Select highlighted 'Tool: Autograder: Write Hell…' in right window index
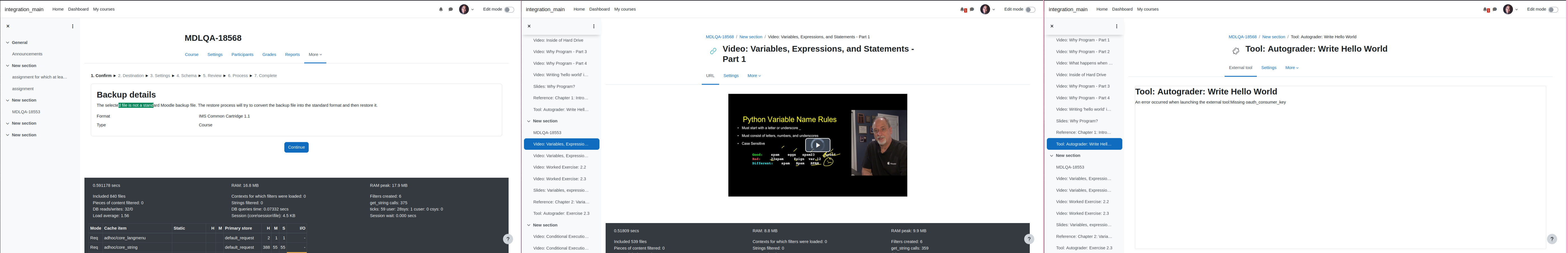1568x253 pixels. [1084, 144]
